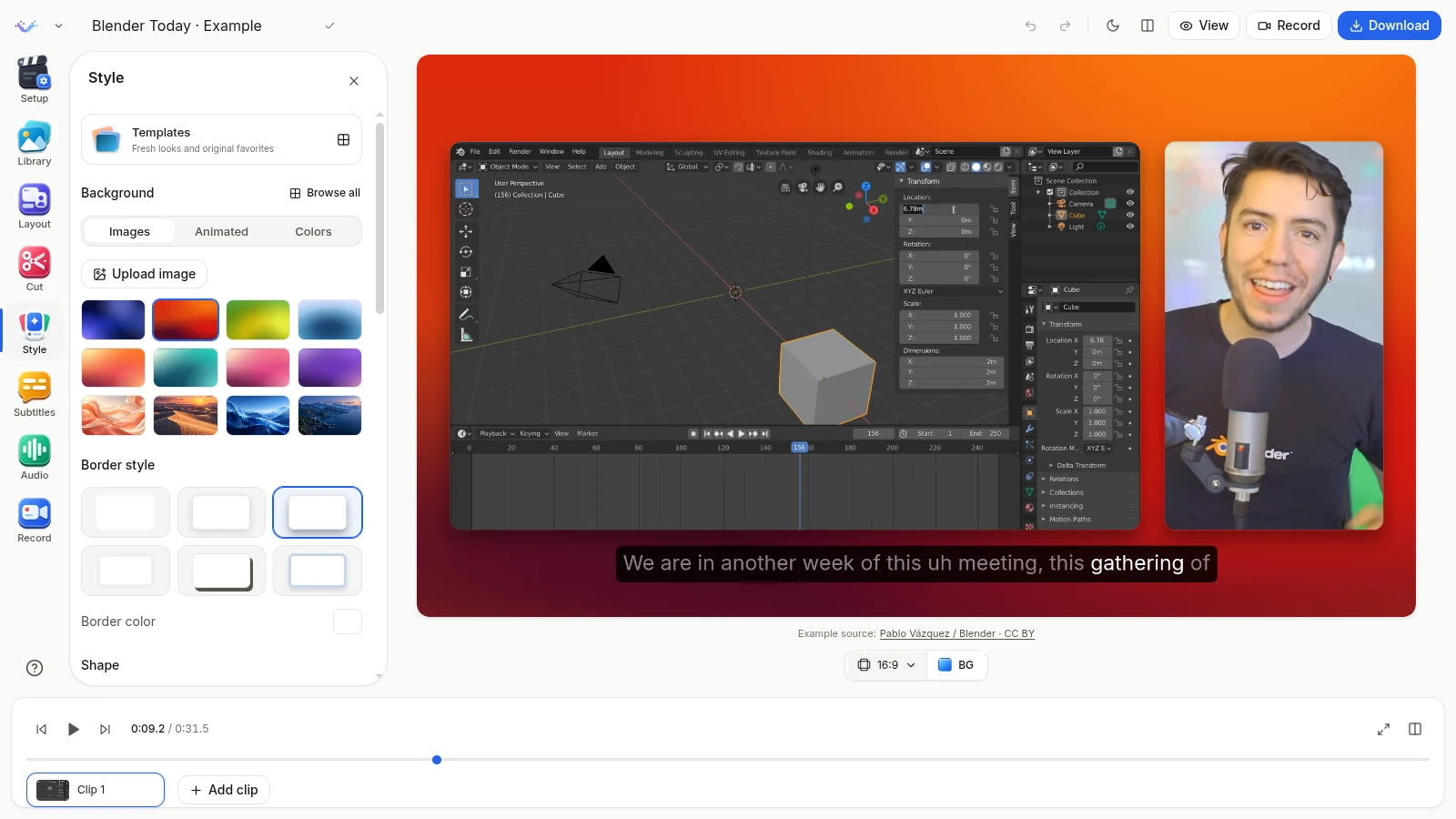Switch to the Images background tab
1456x819 pixels.
click(x=129, y=231)
